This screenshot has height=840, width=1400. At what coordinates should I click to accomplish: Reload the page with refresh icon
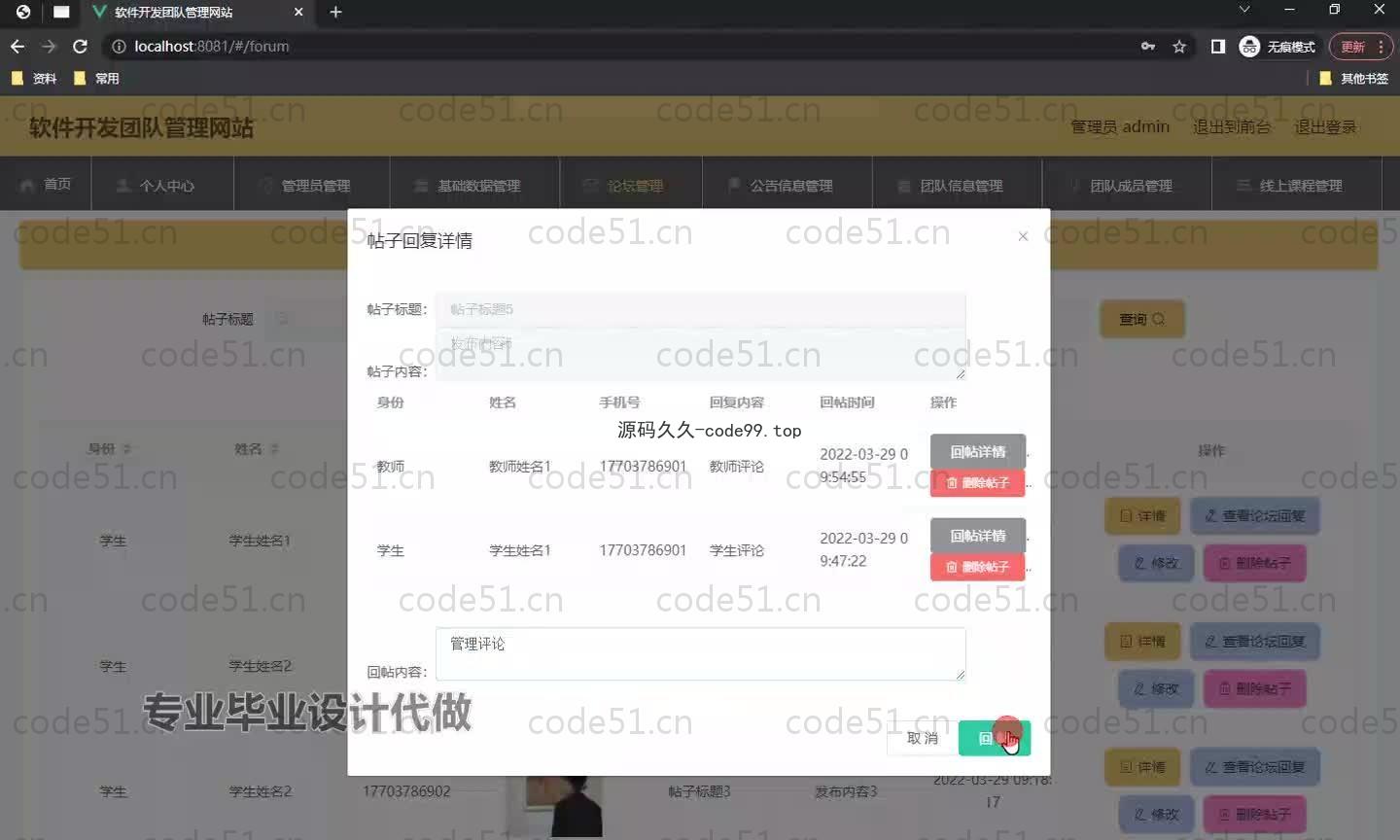pyautogui.click(x=81, y=46)
